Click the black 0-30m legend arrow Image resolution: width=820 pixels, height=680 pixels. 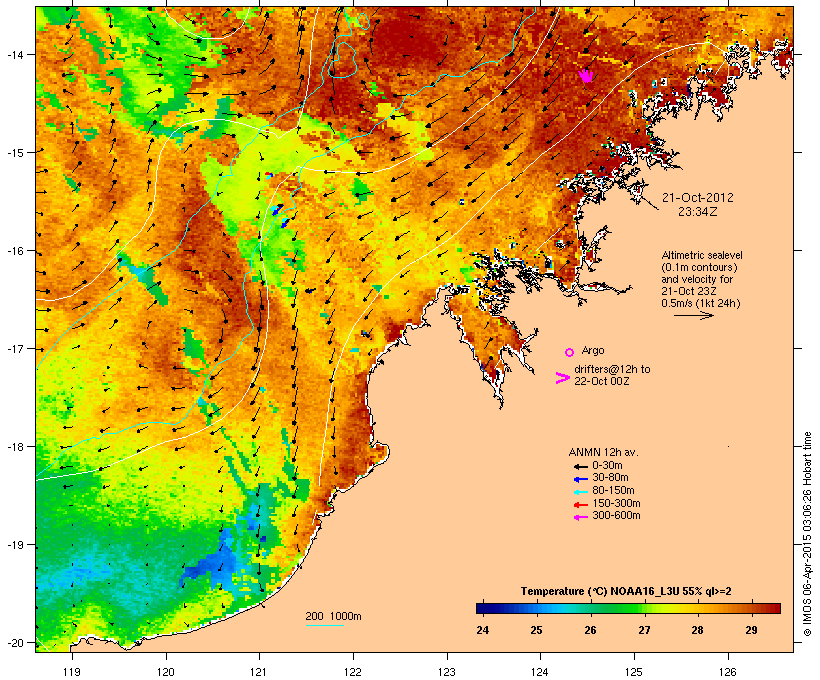580,466
